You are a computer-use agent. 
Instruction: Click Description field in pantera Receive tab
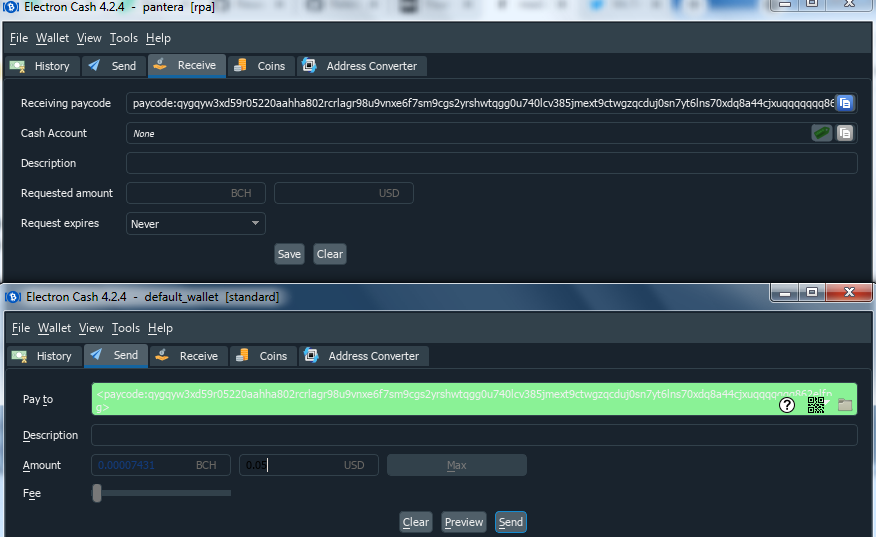coord(492,163)
